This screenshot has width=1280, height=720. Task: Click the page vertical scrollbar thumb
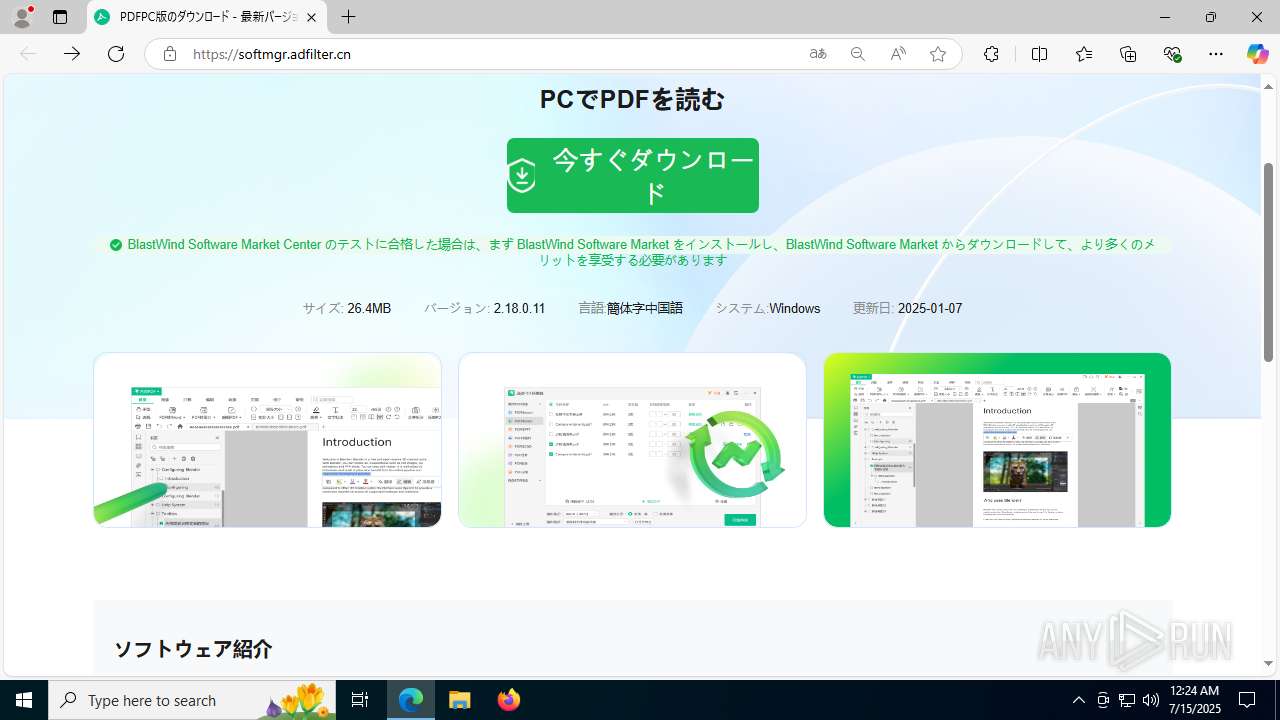coord(1269,261)
